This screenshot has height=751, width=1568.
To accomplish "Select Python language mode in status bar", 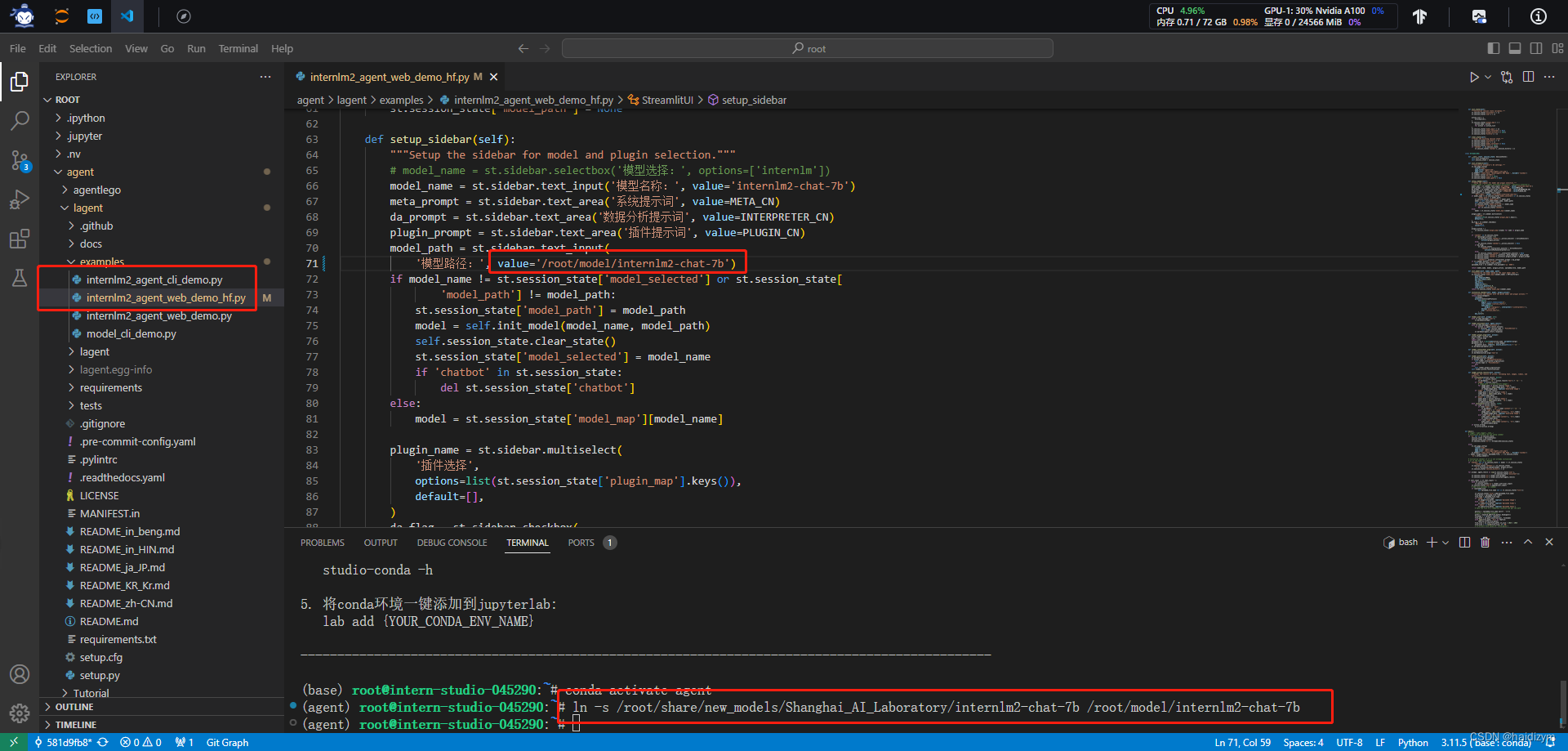I will [1413, 743].
